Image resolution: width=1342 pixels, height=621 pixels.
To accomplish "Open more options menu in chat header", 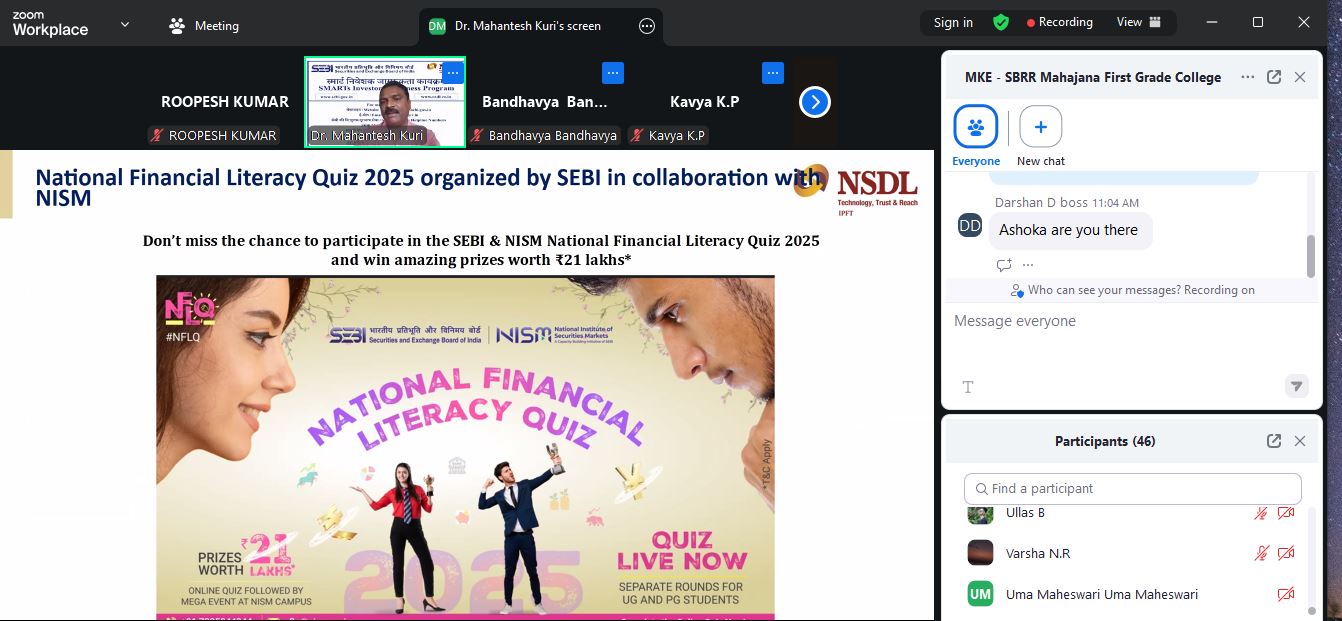I will (1247, 77).
